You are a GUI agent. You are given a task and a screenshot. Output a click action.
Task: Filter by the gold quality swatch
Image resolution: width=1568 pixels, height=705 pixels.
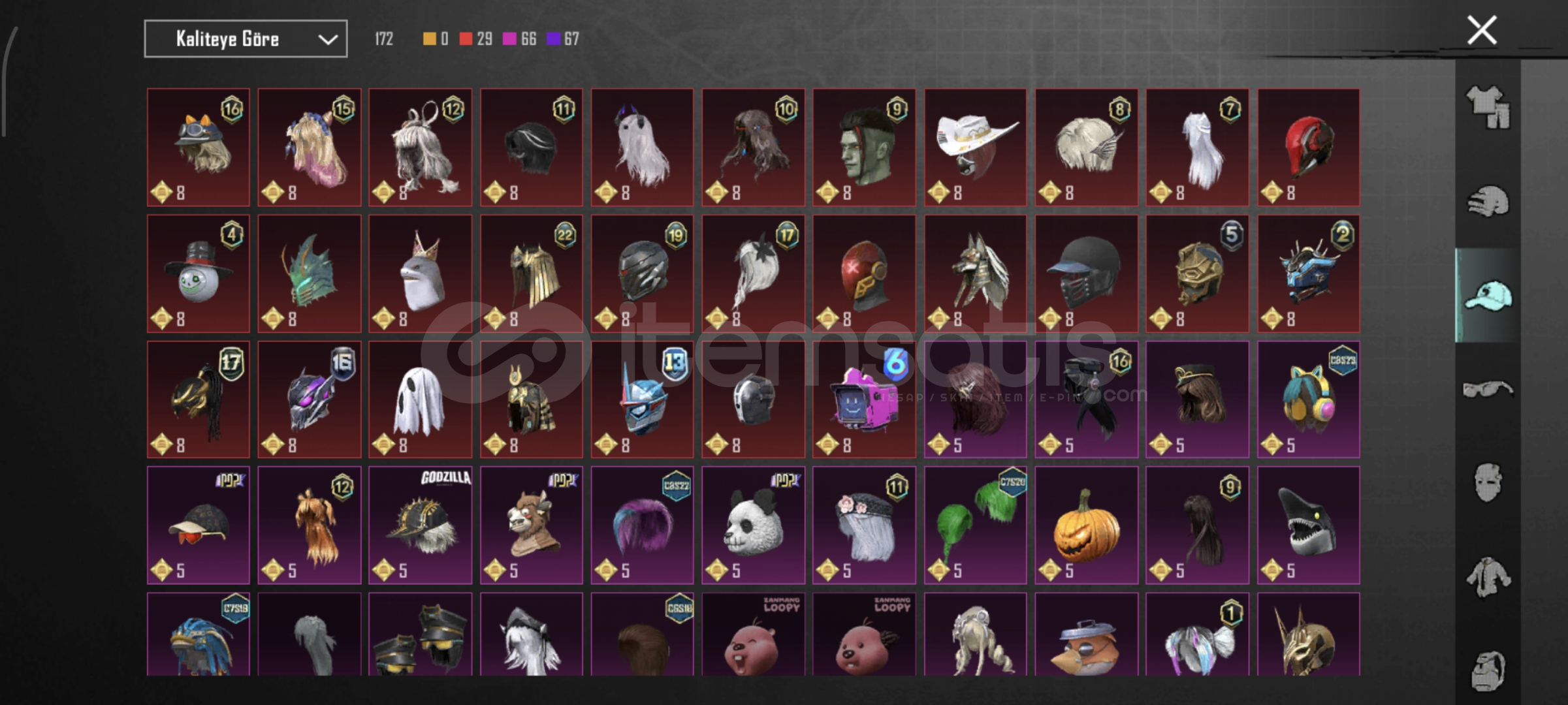tap(429, 39)
